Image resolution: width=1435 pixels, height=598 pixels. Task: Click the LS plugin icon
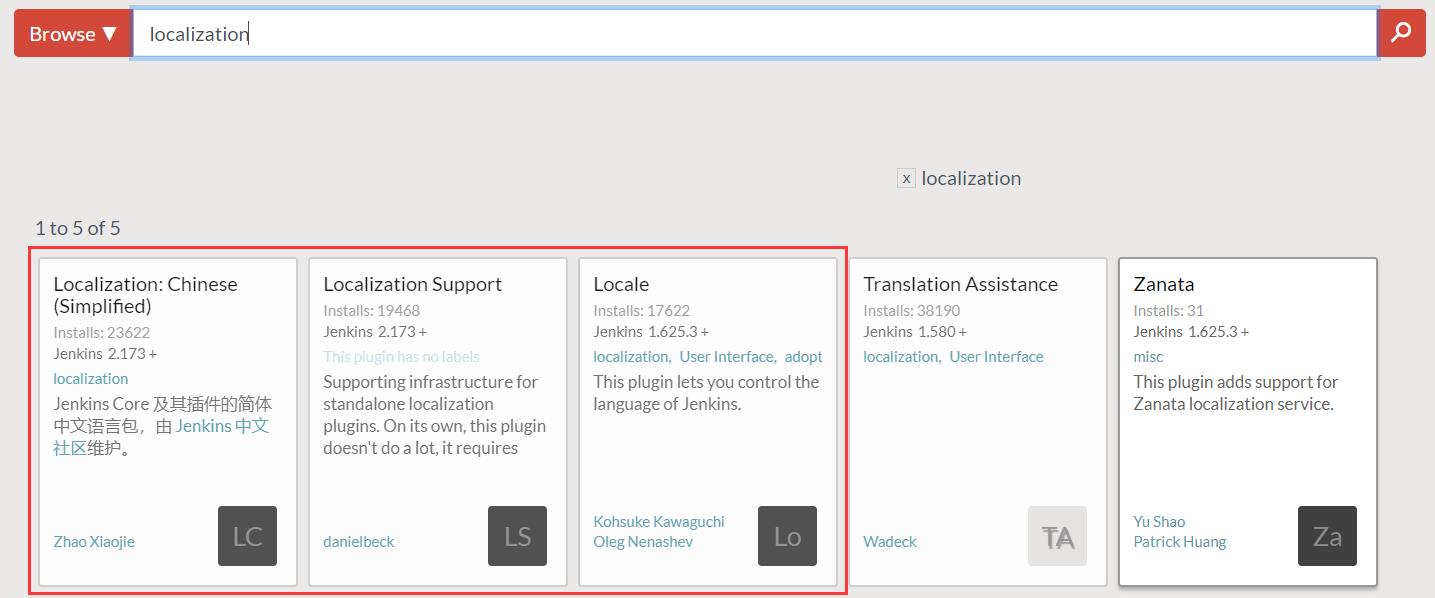(x=517, y=536)
